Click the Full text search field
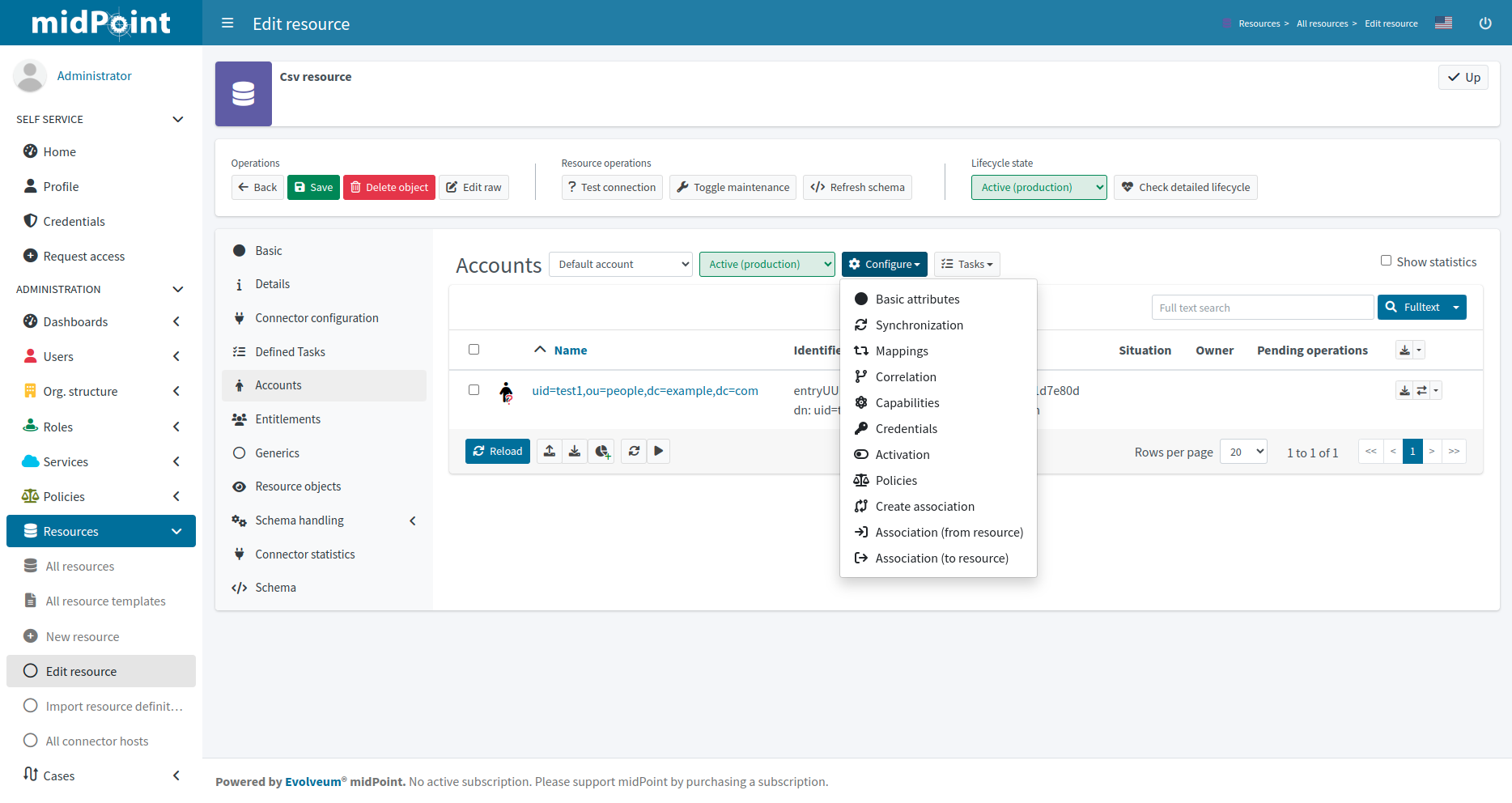The image size is (1512, 803). point(1262,308)
